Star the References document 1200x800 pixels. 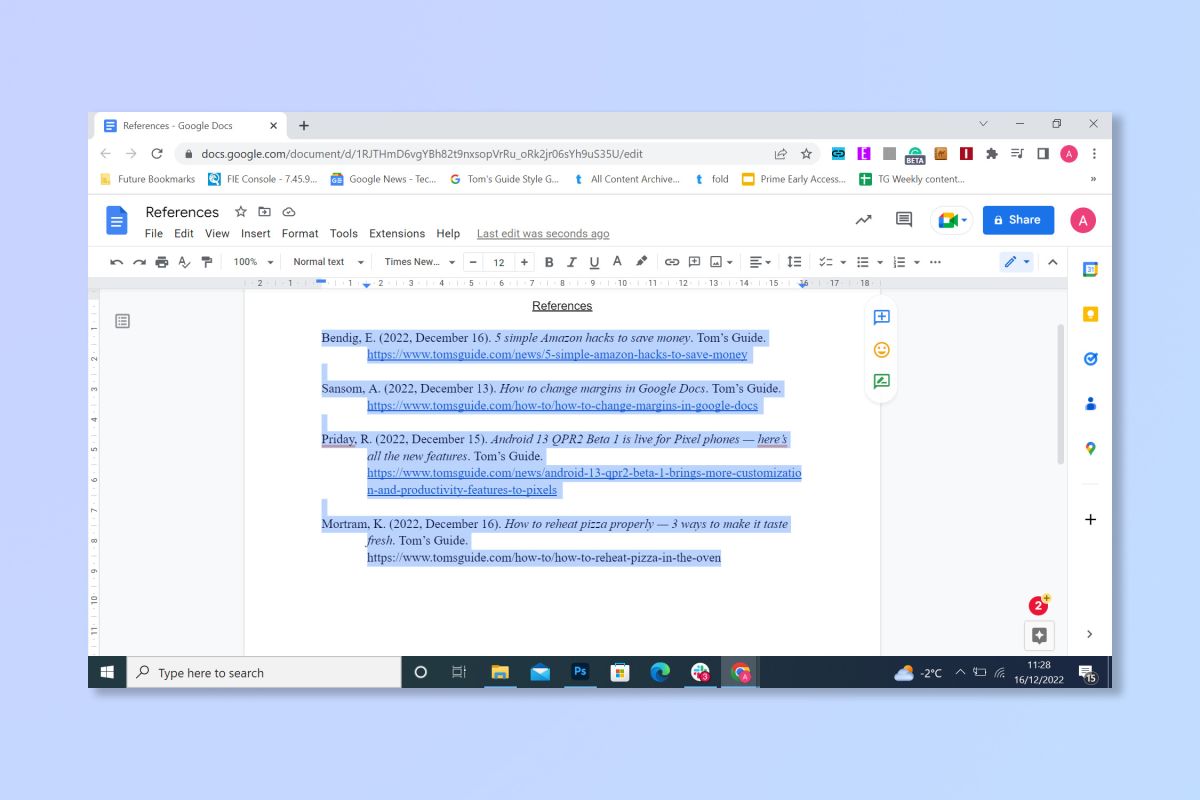point(241,212)
